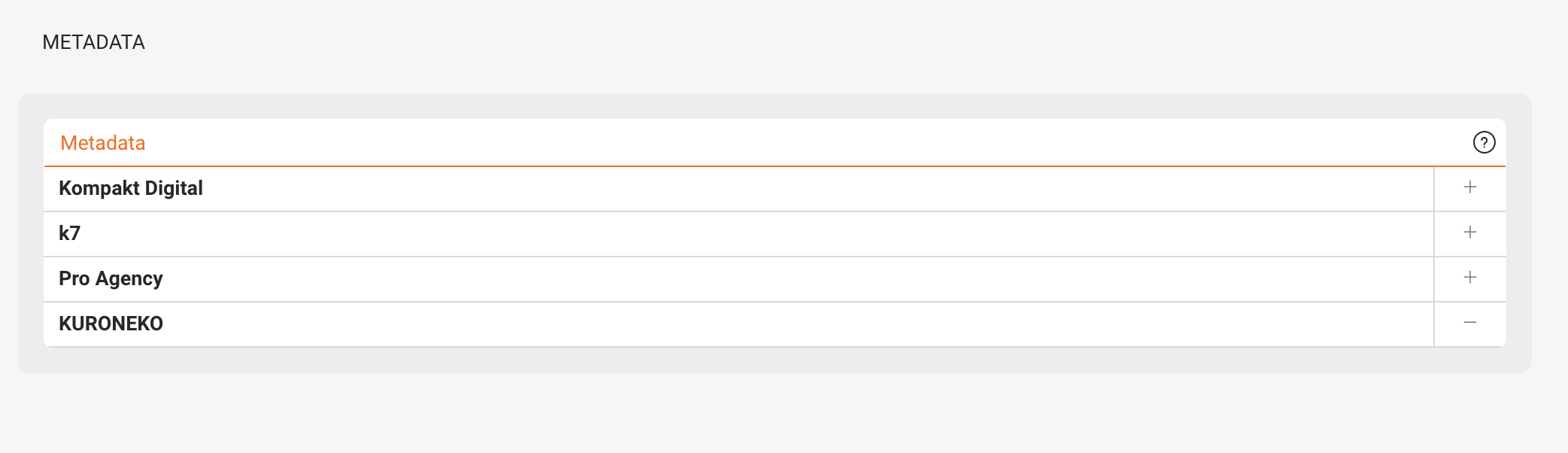Screen dimensions: 1568x453
Task: Click the METADATA page heading
Action: click(93, 42)
